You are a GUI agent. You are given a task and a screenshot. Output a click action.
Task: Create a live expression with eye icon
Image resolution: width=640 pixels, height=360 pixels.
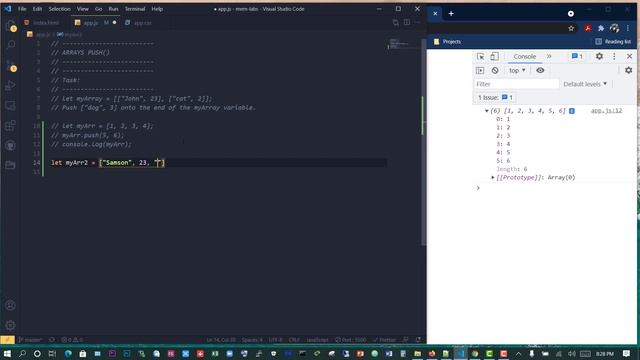[540, 70]
